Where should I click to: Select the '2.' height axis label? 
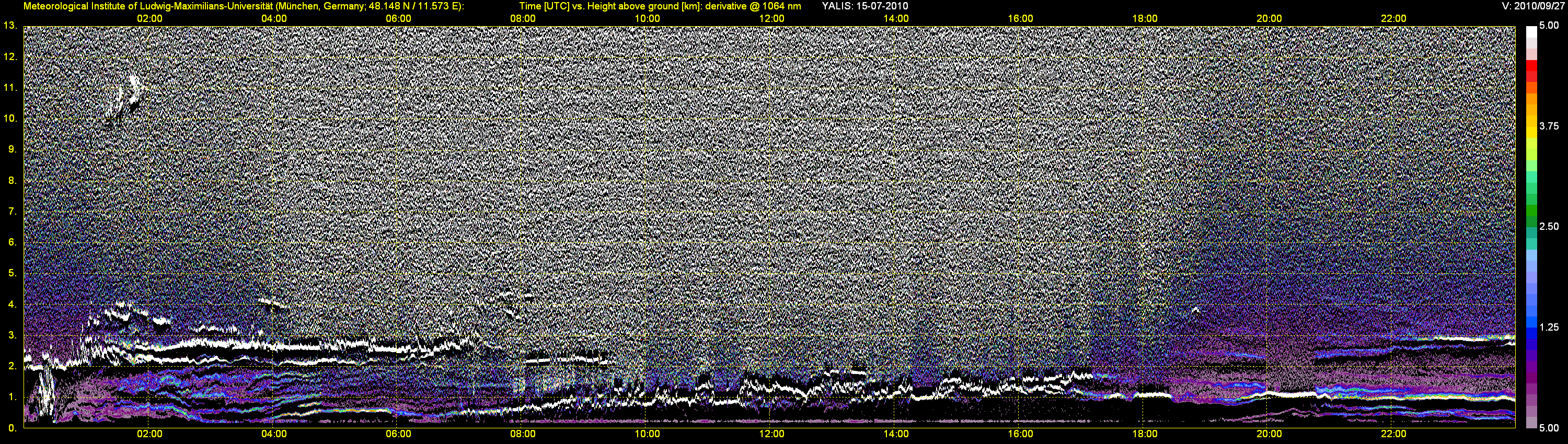[12, 366]
